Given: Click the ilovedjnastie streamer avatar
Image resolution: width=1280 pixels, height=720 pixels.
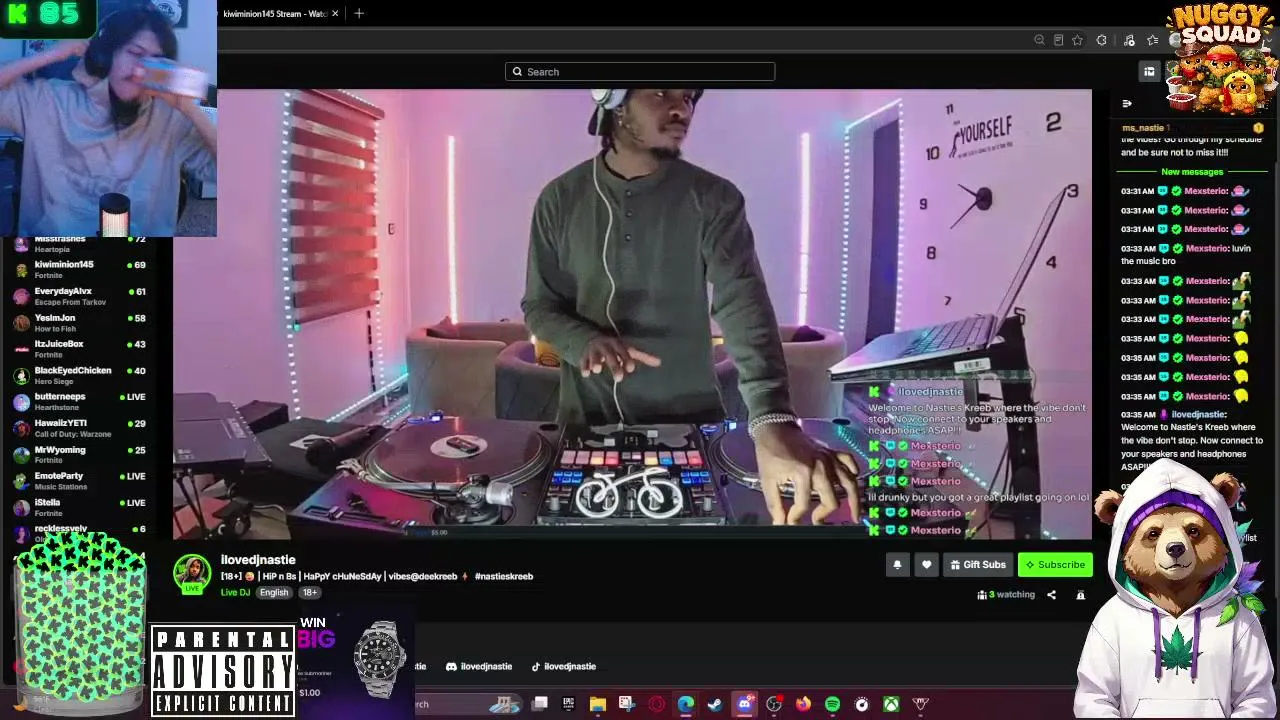Looking at the screenshot, I should [x=192, y=574].
